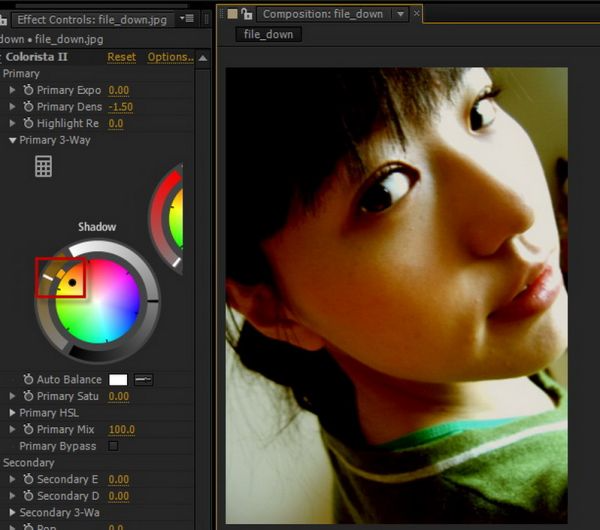Expand the Primary HSL section
This screenshot has width=600, height=530.
tap(12, 413)
